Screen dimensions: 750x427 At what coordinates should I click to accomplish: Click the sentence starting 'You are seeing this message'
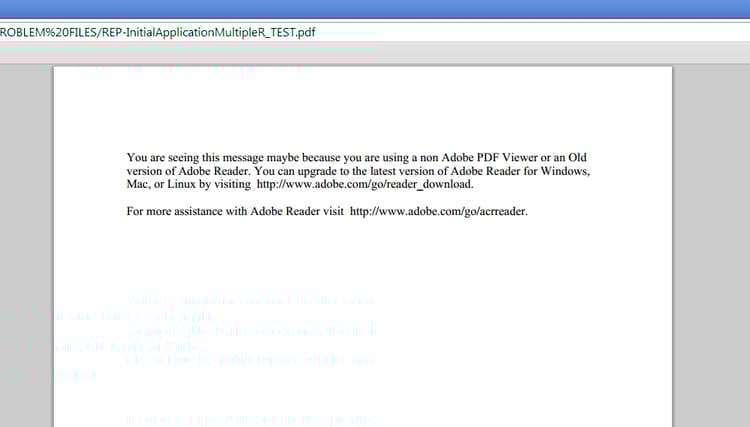click(x=356, y=157)
